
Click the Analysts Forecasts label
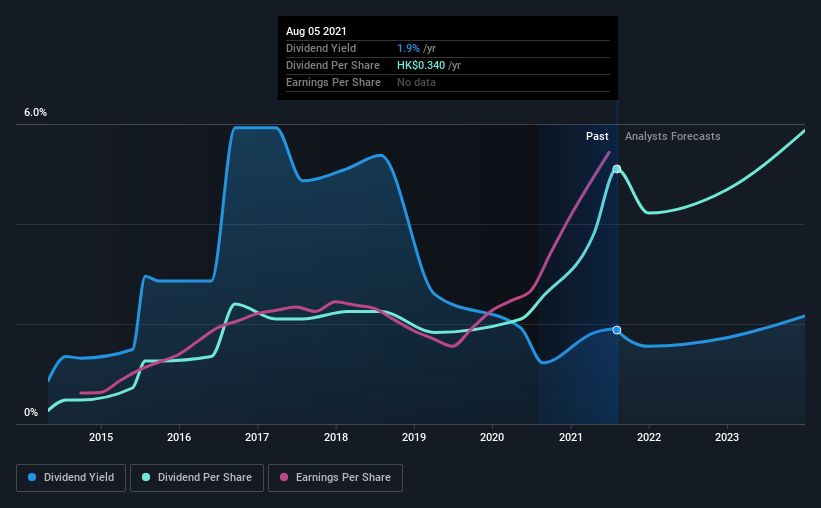672,136
